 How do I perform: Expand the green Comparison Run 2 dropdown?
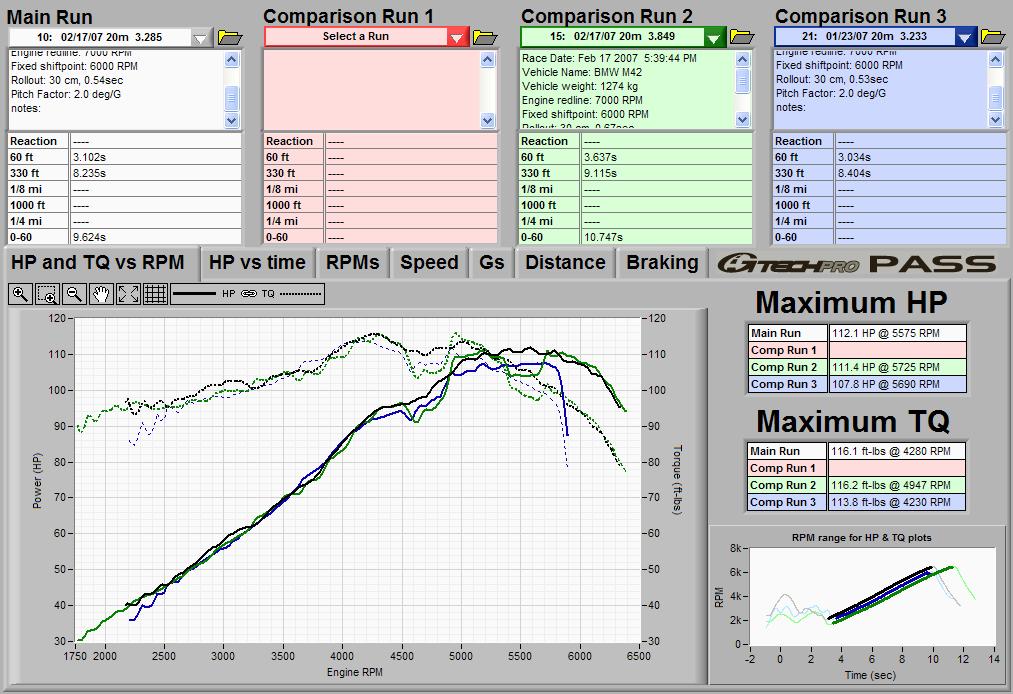coord(714,38)
